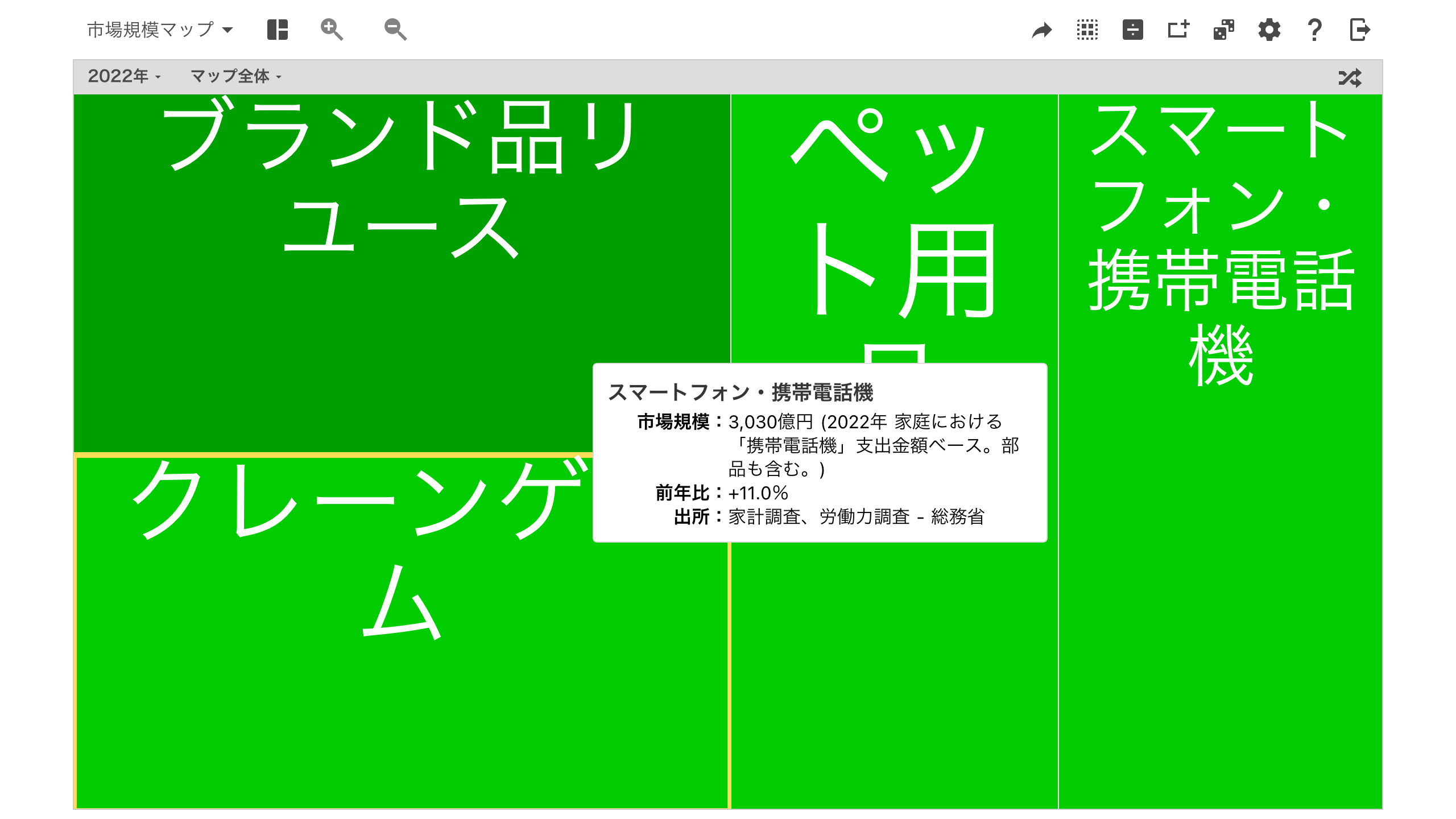The height and width of the screenshot is (819, 1456).
Task: Click the divide box icon
Action: [1133, 30]
